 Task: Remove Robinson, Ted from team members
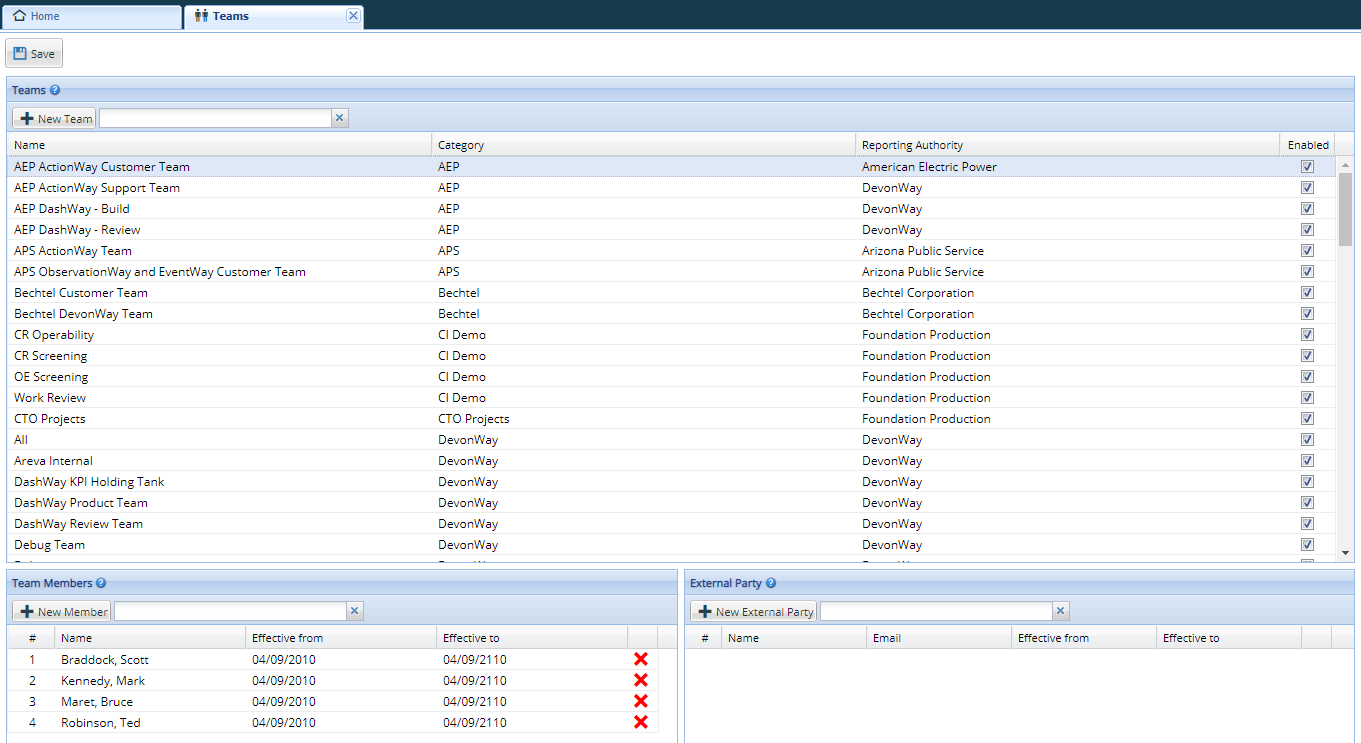point(641,722)
